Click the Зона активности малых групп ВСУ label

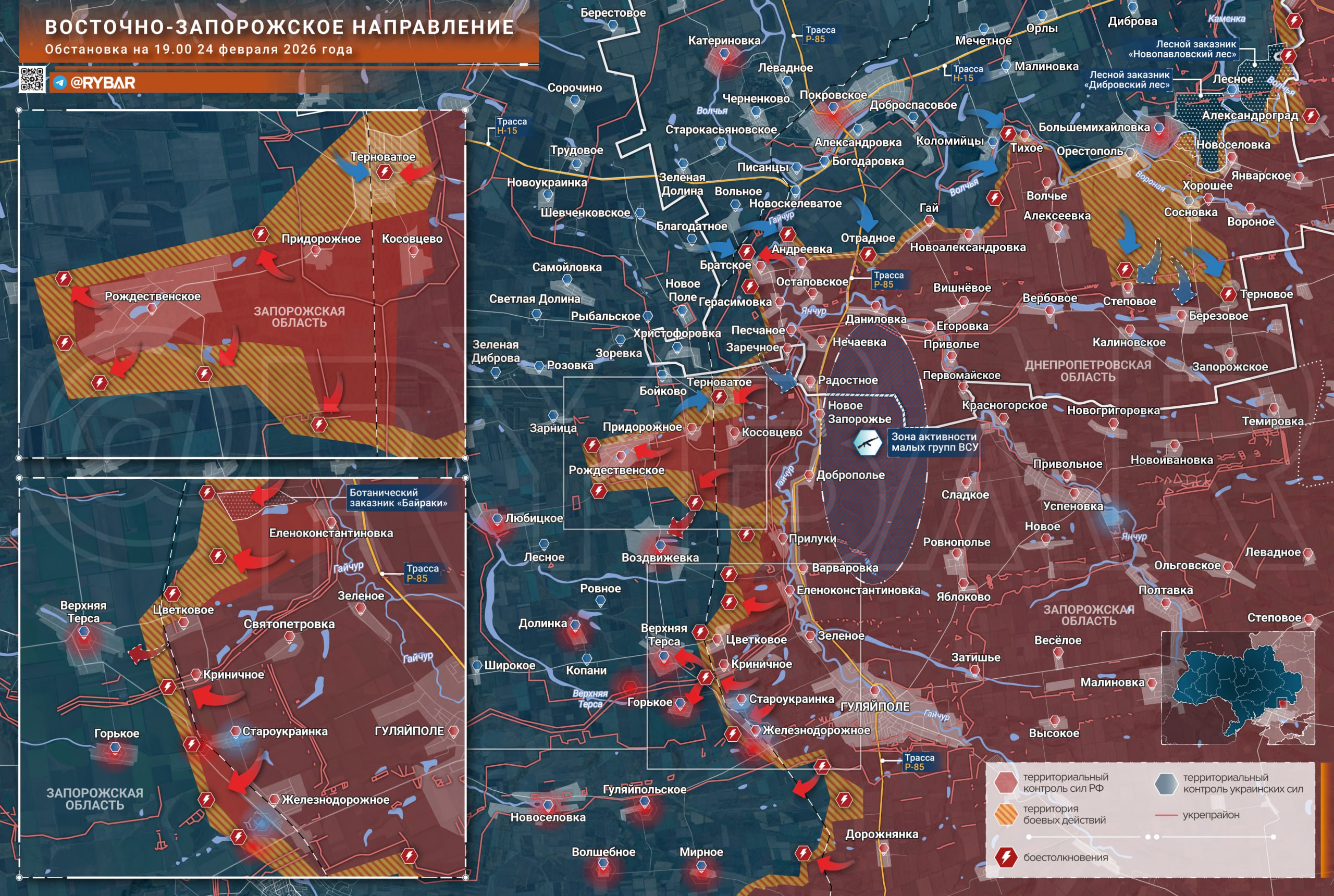pos(934,442)
